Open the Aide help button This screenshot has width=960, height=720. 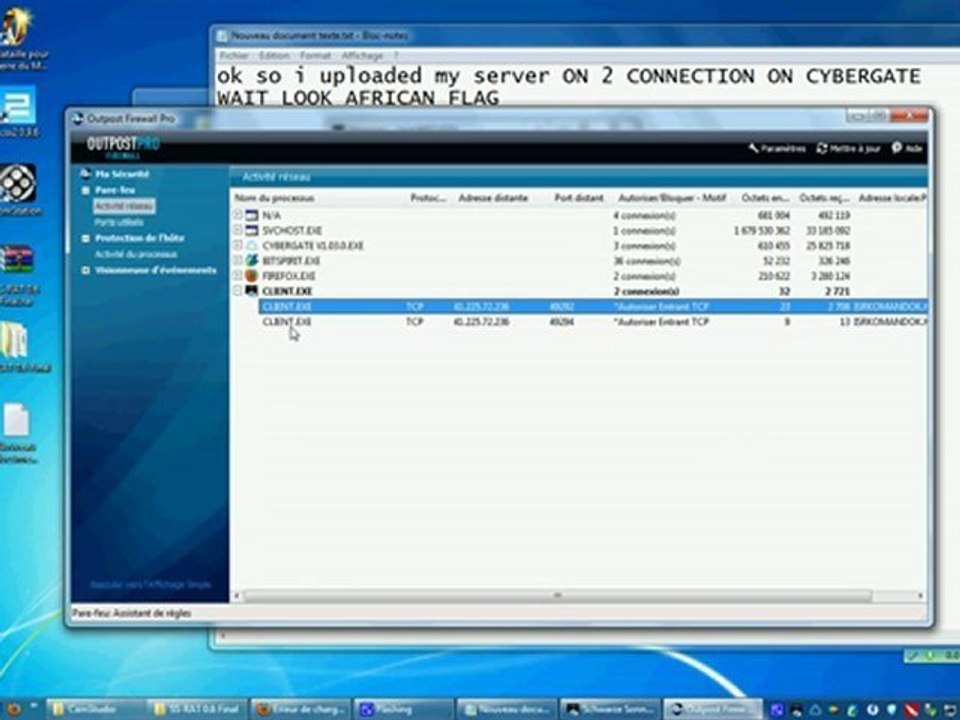click(x=907, y=148)
